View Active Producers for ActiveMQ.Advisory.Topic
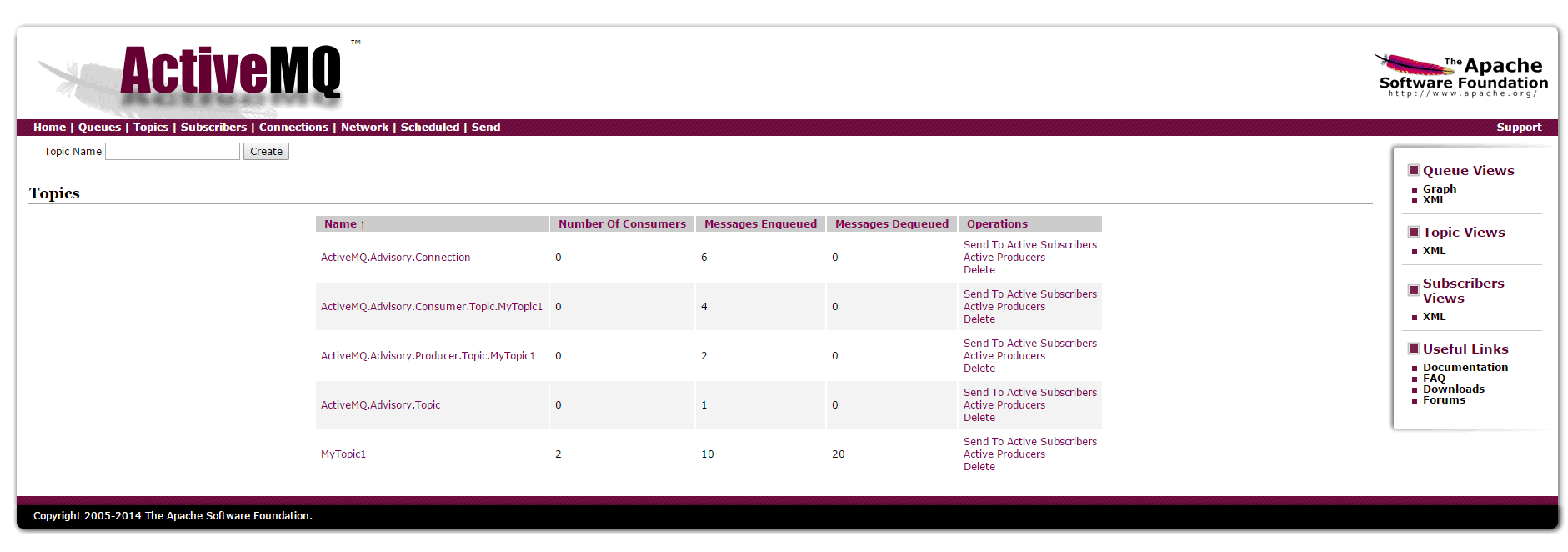Screen dimensions: 1568x552 click(x=1004, y=405)
